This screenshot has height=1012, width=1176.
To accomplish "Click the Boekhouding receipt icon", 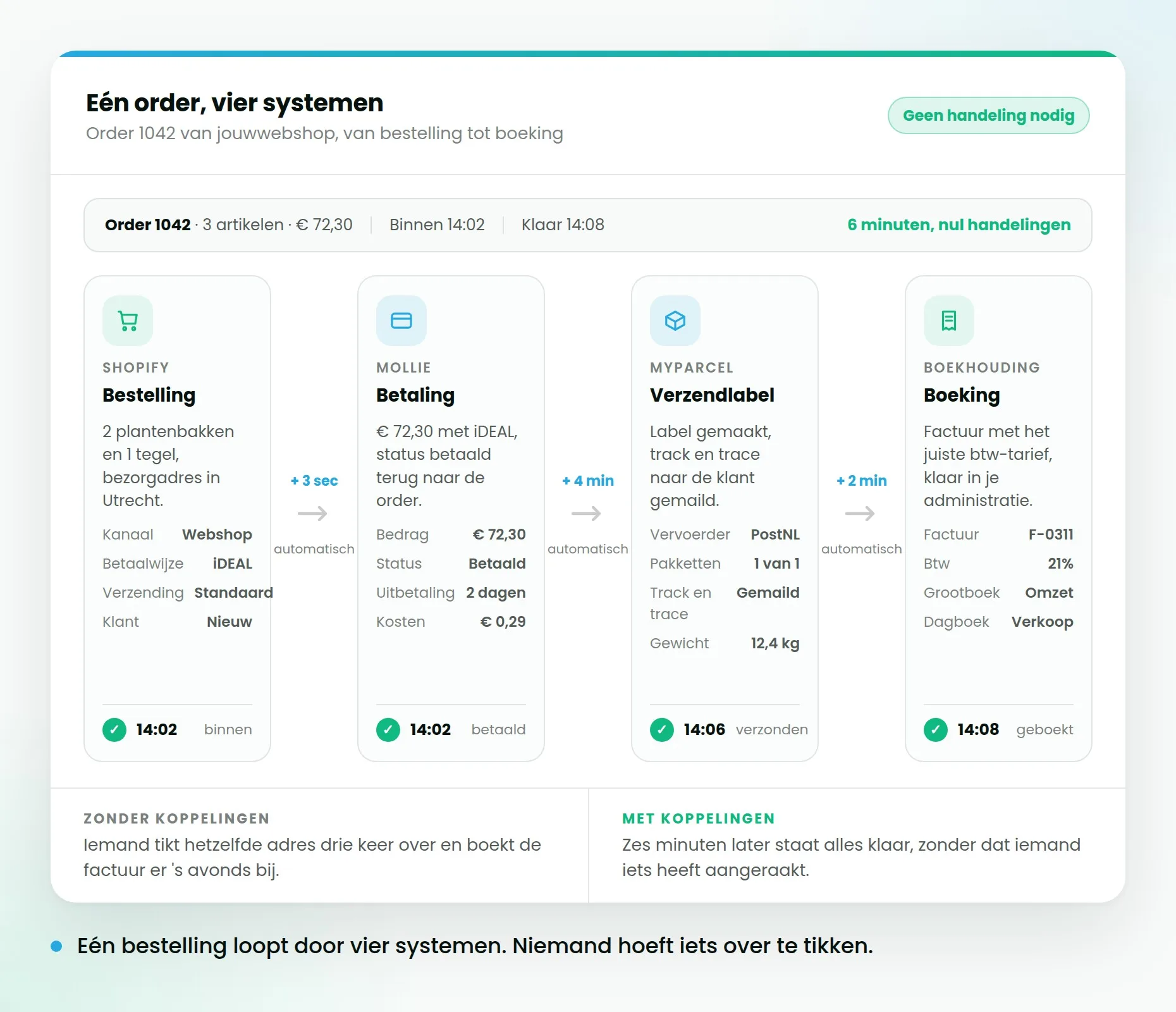I will pyautogui.click(x=949, y=321).
